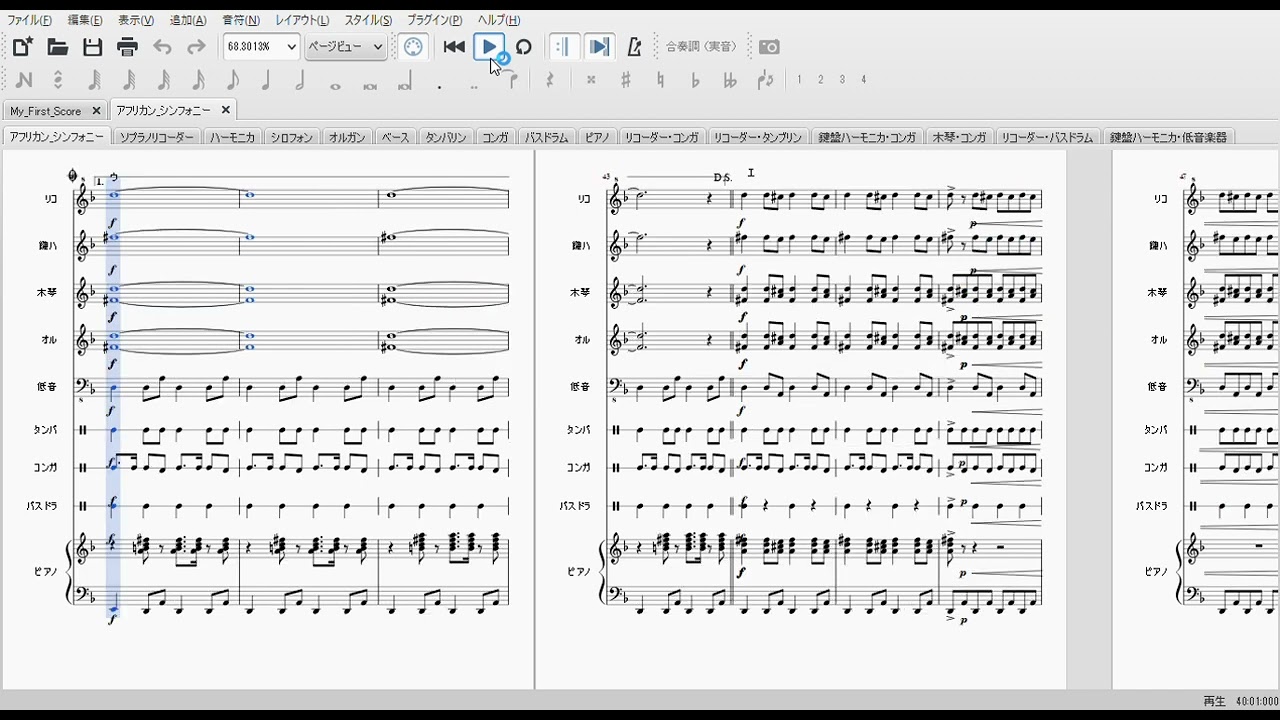Viewport: 1280px width, 720px height.
Task: Flip note stem direction
Action: [x=765, y=80]
